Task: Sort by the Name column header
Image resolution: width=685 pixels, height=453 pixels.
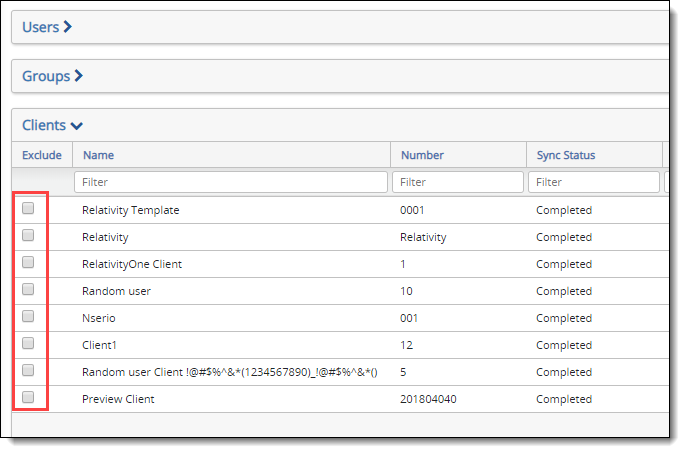Action: point(98,155)
